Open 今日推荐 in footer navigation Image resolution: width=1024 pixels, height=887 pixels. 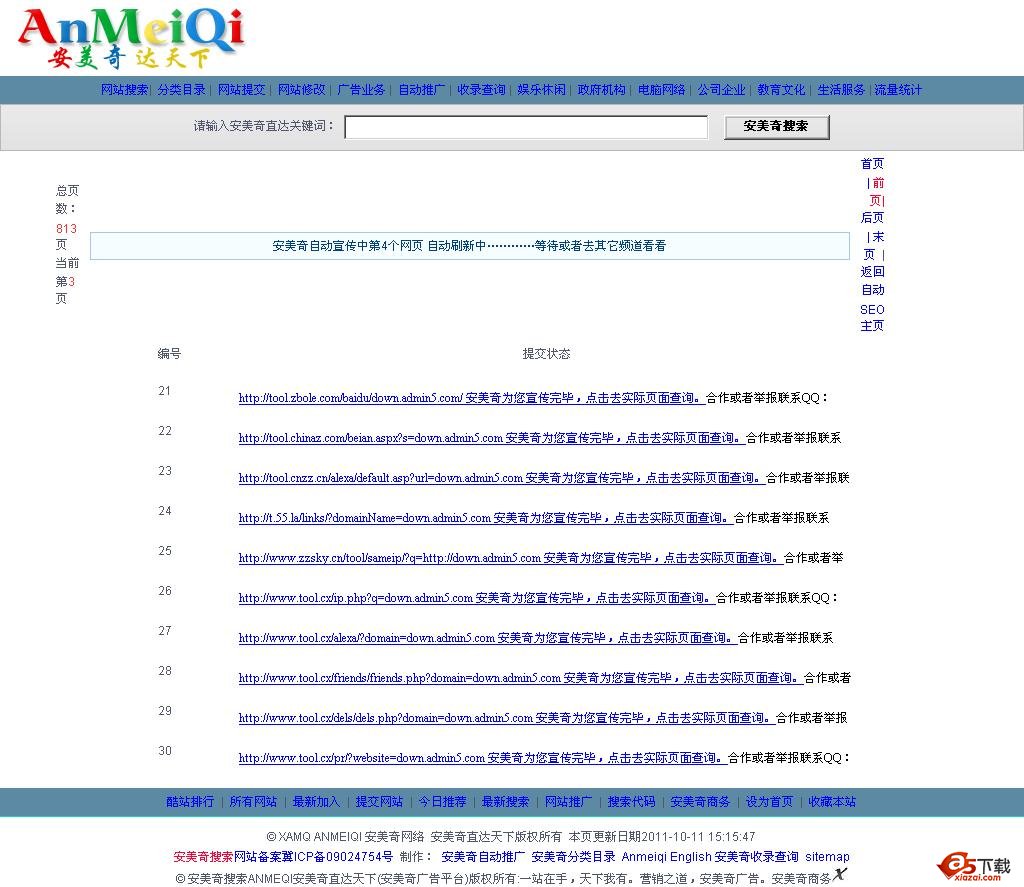[442, 801]
